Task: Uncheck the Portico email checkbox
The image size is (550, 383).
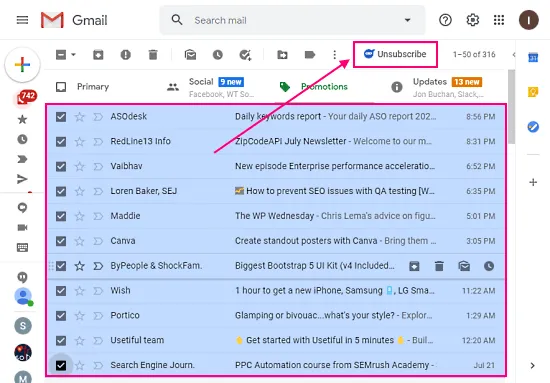Action: pos(61,316)
